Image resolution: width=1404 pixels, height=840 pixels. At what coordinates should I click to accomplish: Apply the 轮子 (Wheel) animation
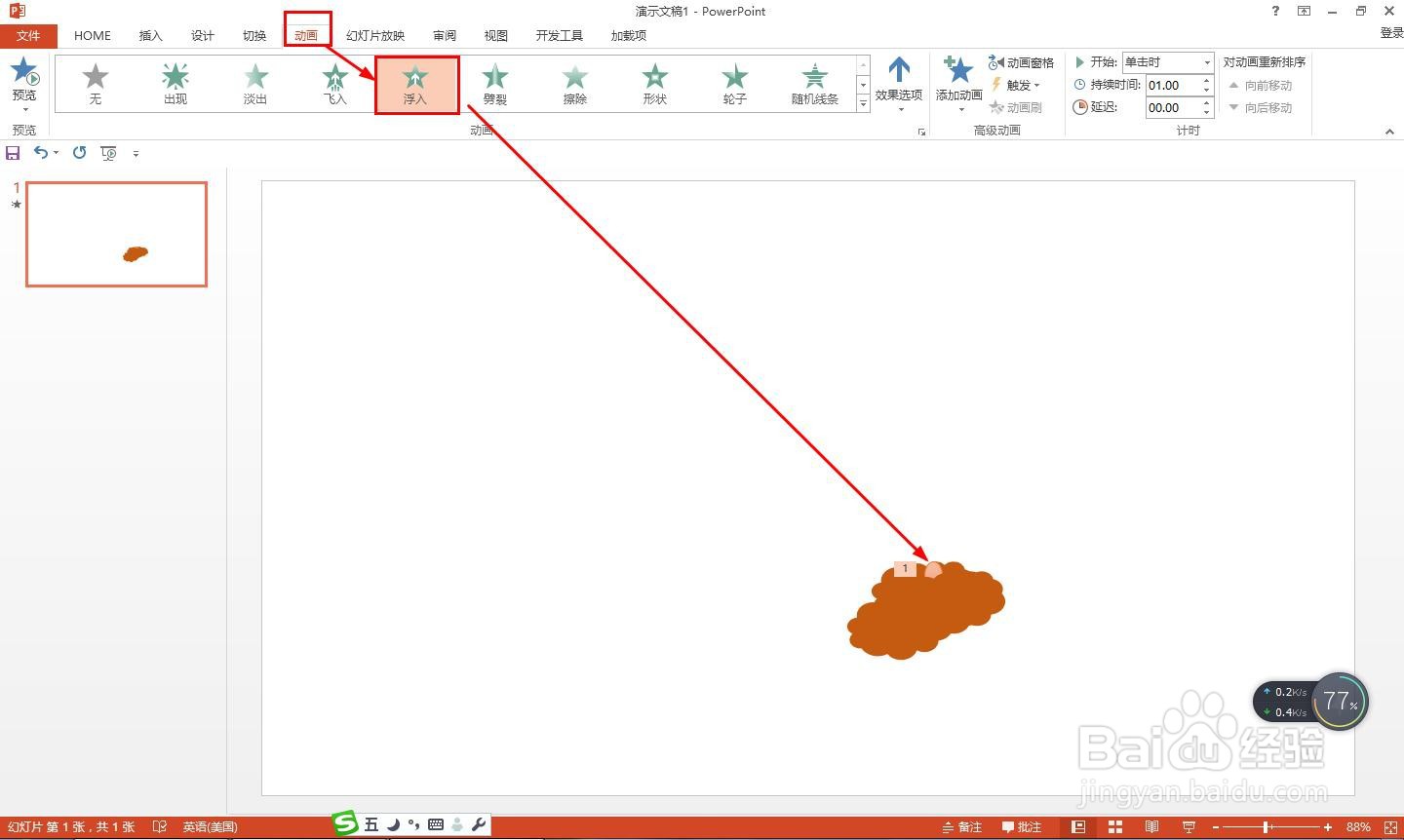[735, 84]
